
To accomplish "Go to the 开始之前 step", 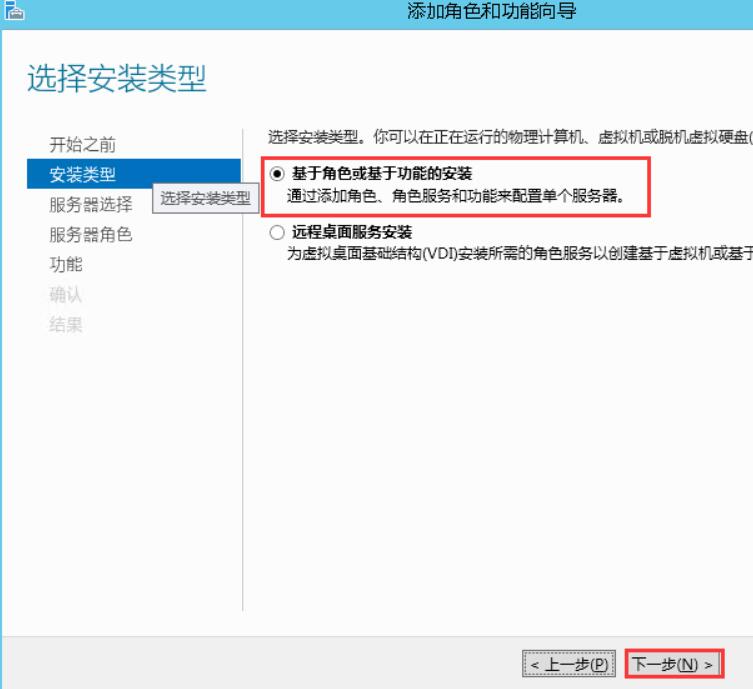I will pyautogui.click(x=83, y=145).
